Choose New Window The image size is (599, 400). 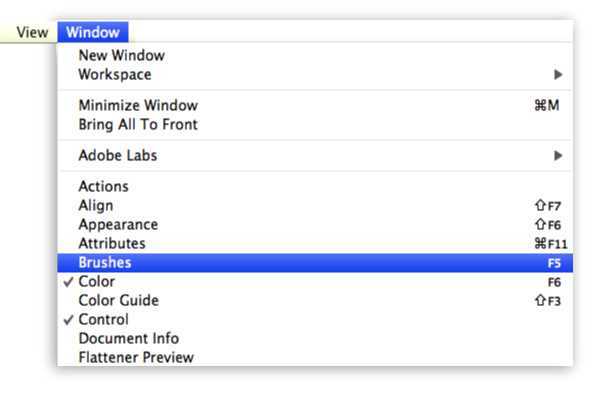[315, 55]
